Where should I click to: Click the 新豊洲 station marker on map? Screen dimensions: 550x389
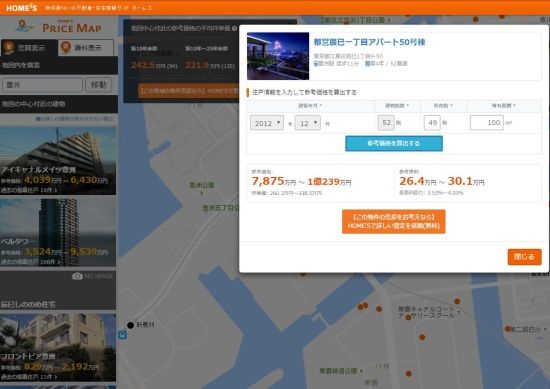(130, 325)
